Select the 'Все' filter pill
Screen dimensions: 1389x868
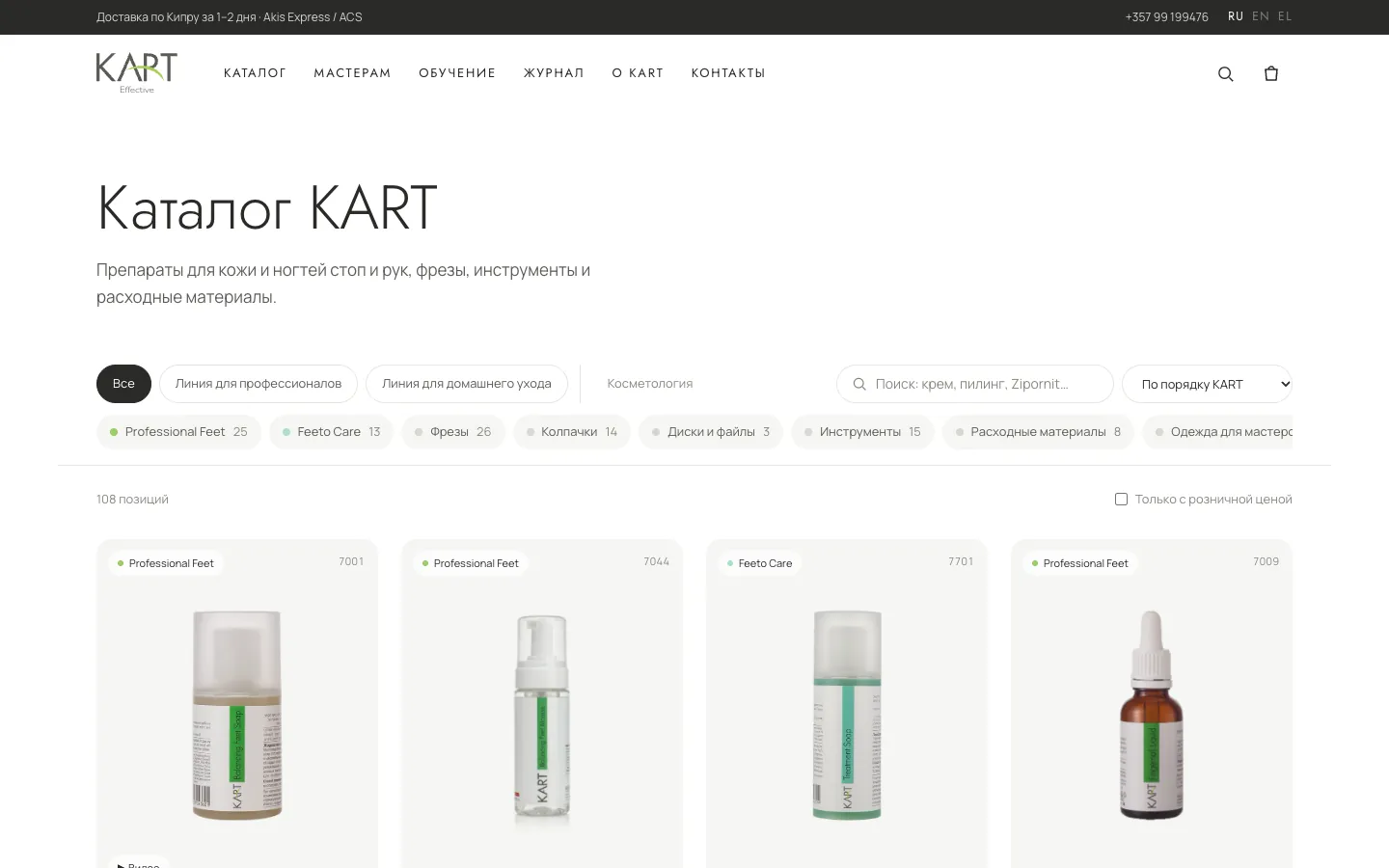tap(123, 384)
